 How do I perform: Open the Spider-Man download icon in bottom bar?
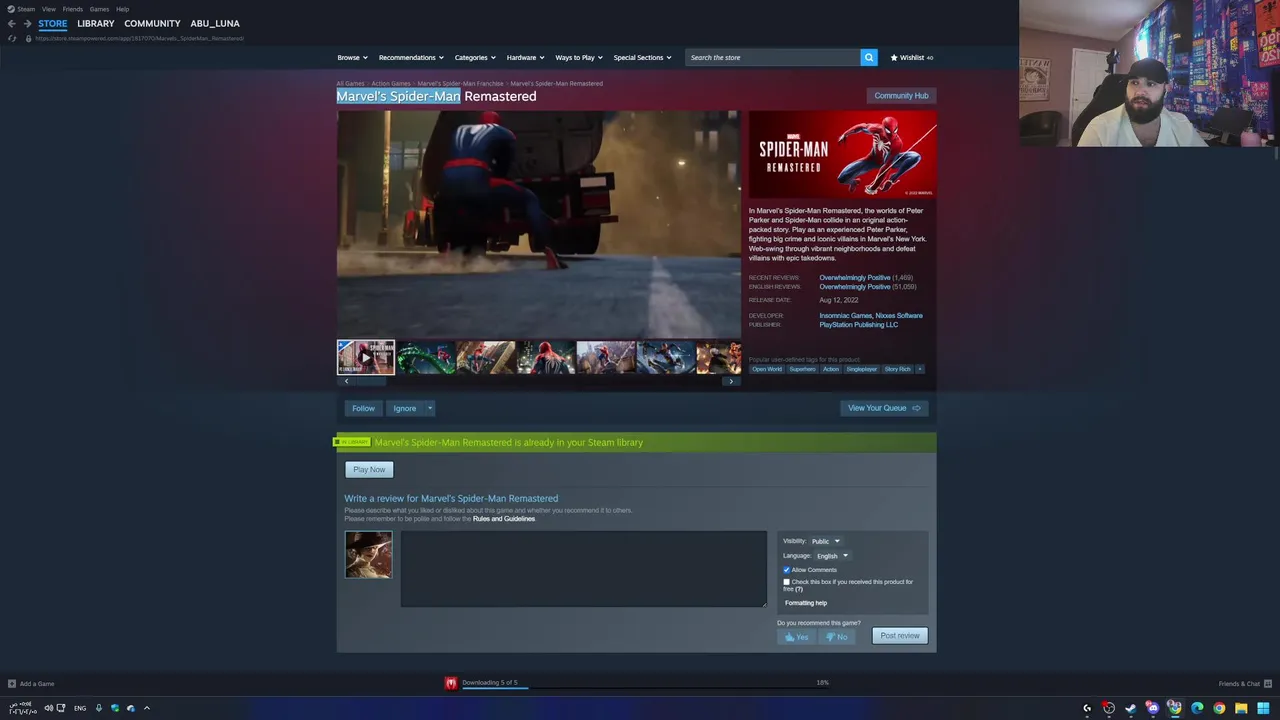[x=451, y=683]
